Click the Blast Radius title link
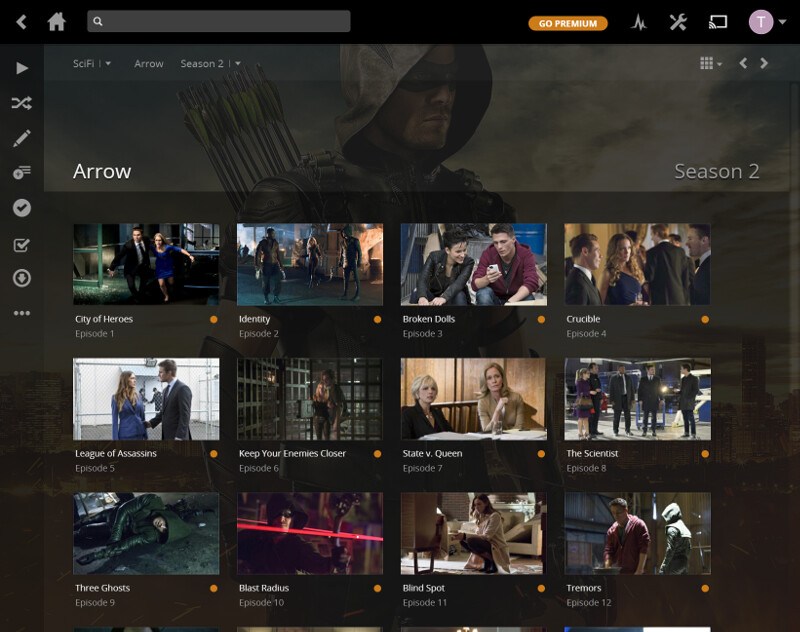 (x=264, y=588)
